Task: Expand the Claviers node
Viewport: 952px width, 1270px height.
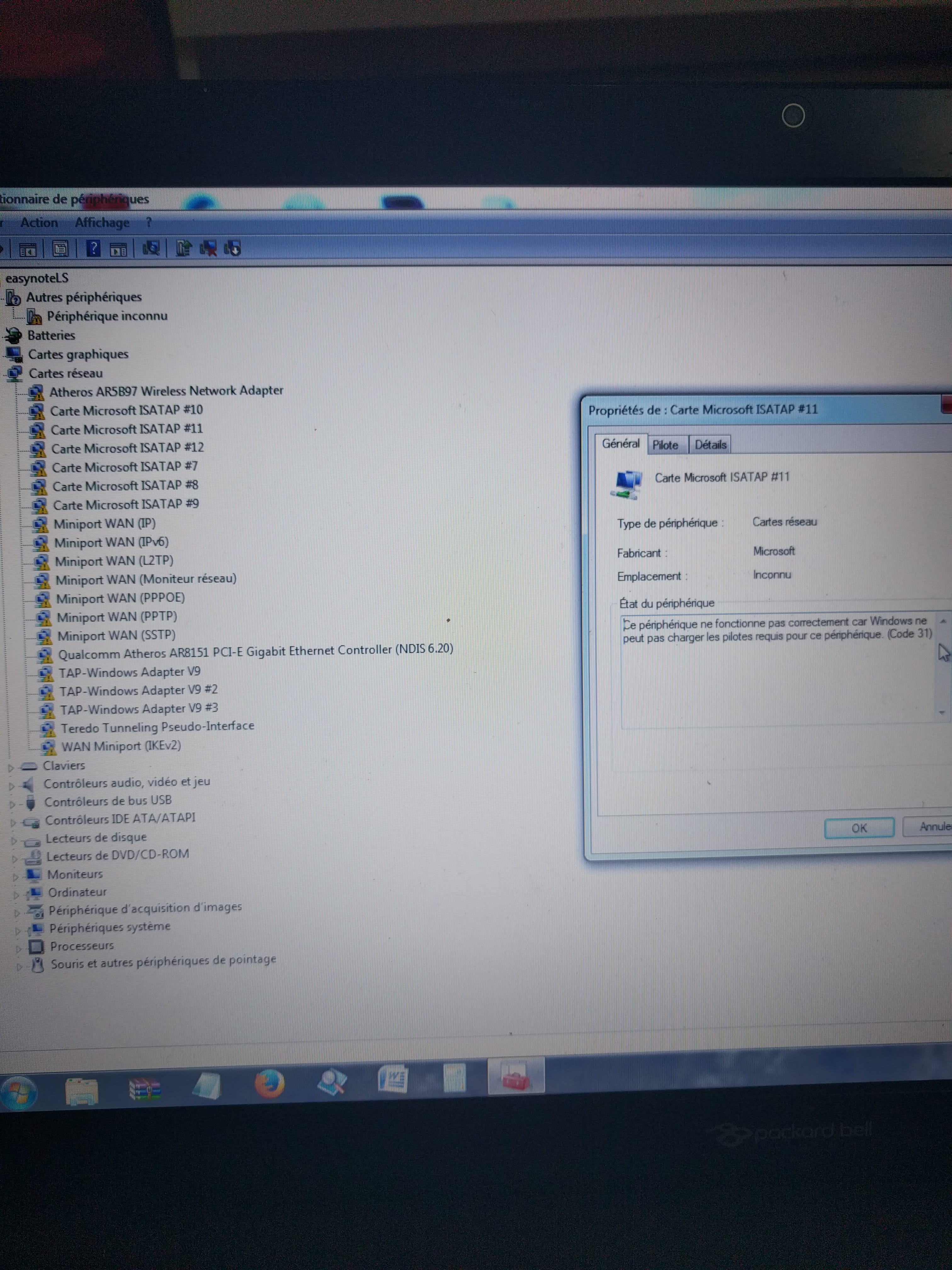Action: [x=10, y=768]
